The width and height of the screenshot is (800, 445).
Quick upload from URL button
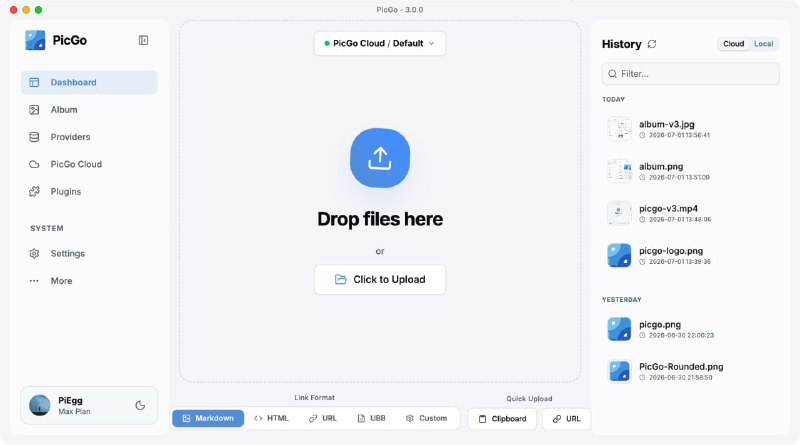pos(567,418)
